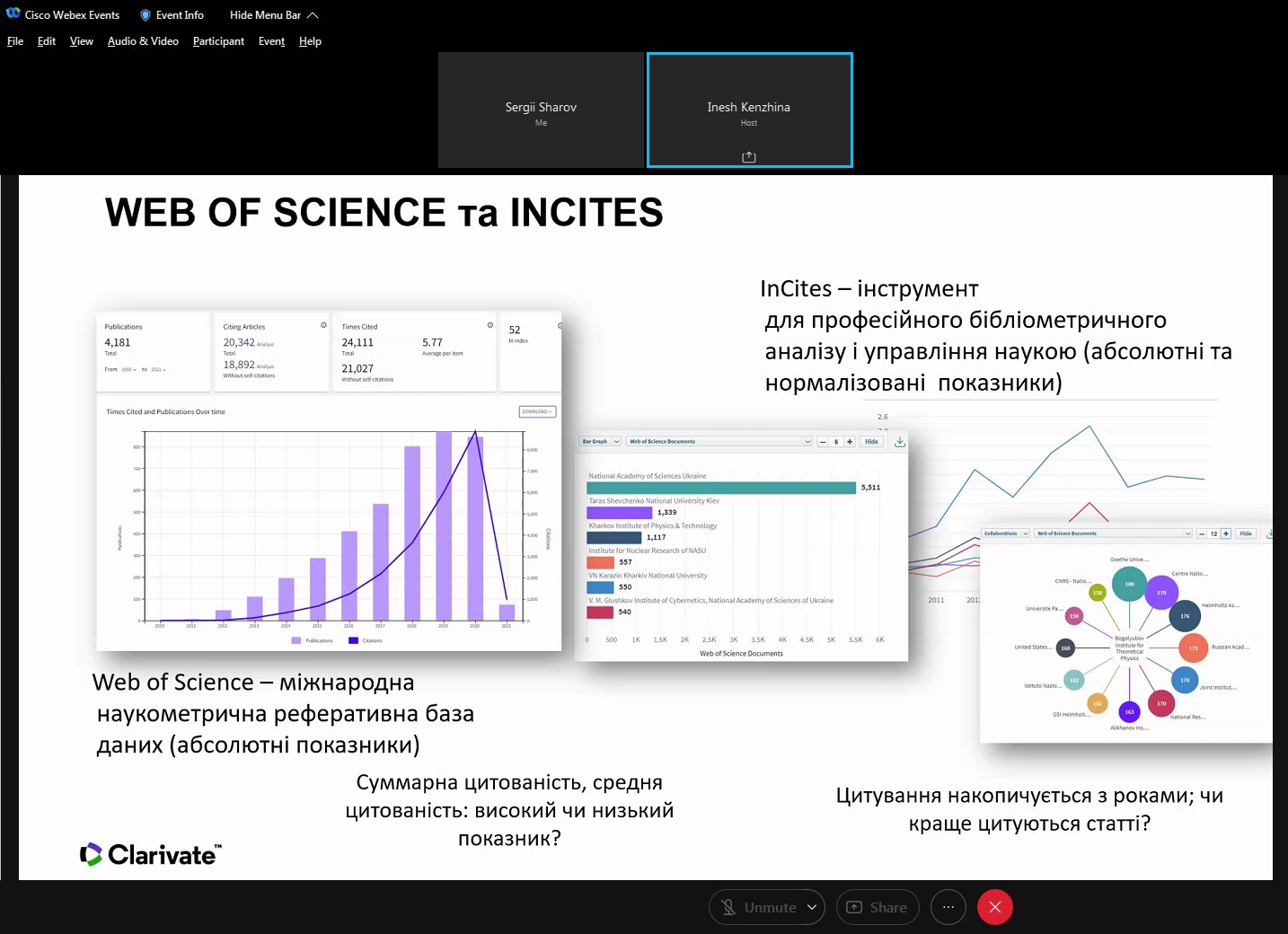
Task: Open the Event menu
Action: (271, 41)
